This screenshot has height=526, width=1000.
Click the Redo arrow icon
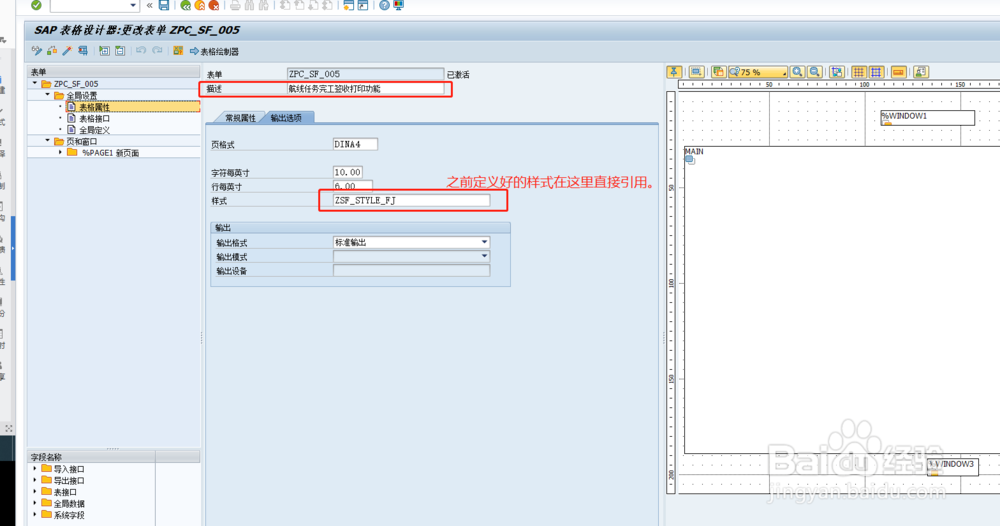coord(157,50)
